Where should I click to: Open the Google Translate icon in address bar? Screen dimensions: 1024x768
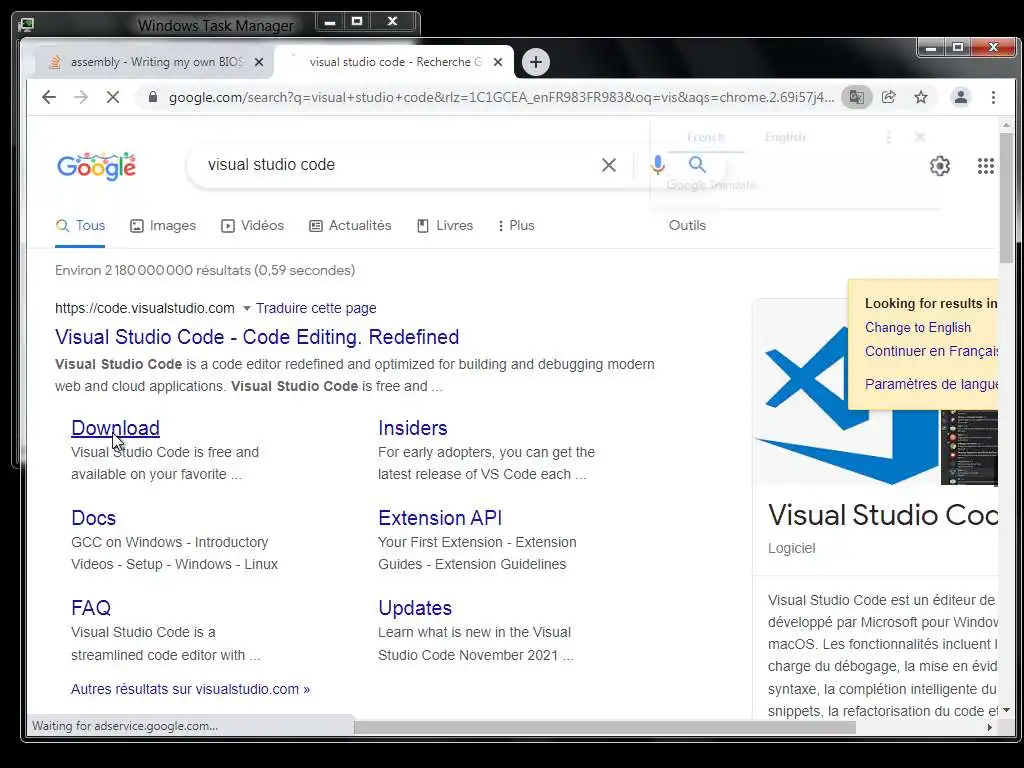857,97
